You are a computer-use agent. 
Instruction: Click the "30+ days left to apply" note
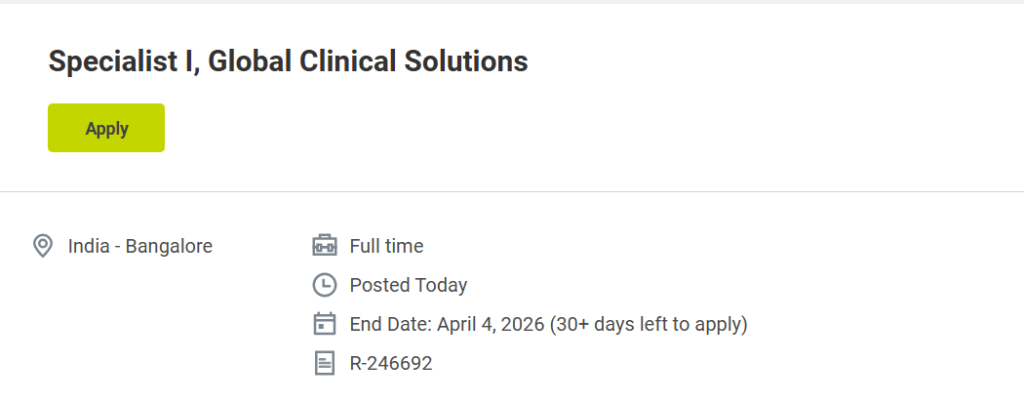tap(650, 324)
